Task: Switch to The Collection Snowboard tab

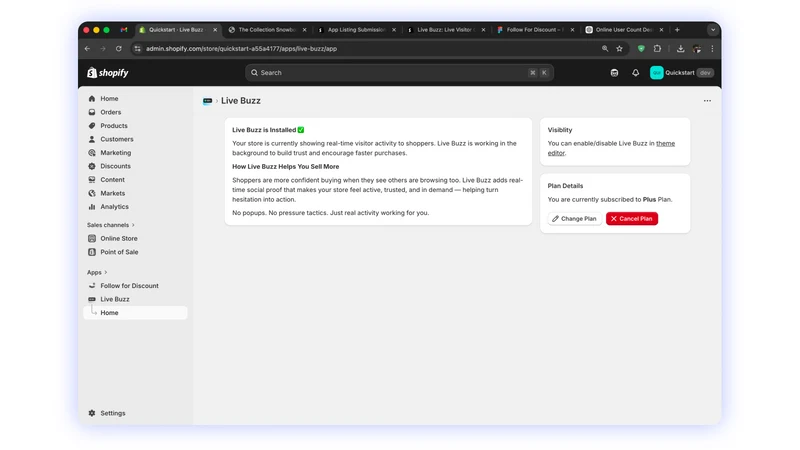Action: (266, 30)
